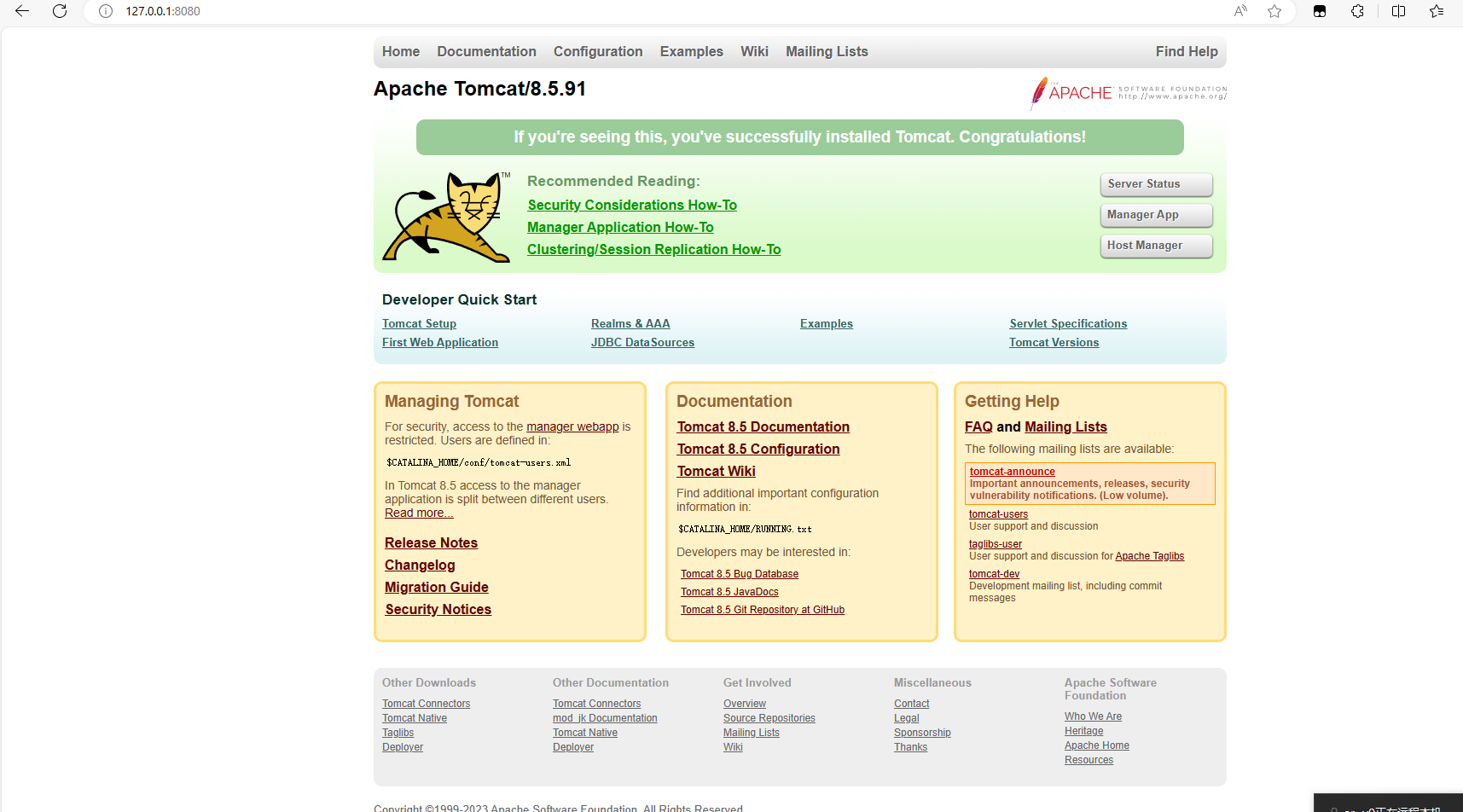Open Migration Guide link
Screen dimensions: 1463x812
pos(437,587)
